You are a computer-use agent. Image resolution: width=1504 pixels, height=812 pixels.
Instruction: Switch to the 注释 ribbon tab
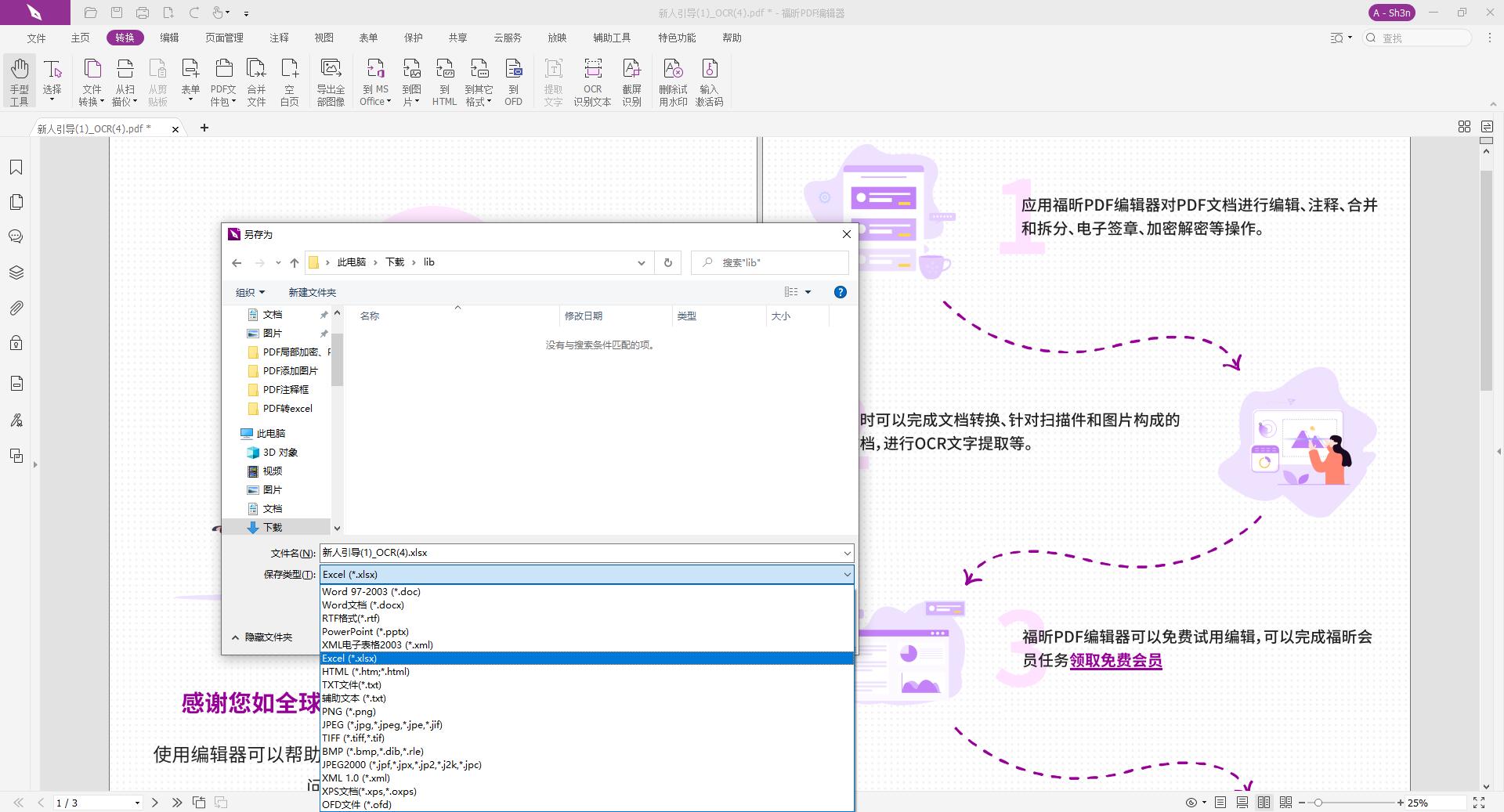click(278, 37)
